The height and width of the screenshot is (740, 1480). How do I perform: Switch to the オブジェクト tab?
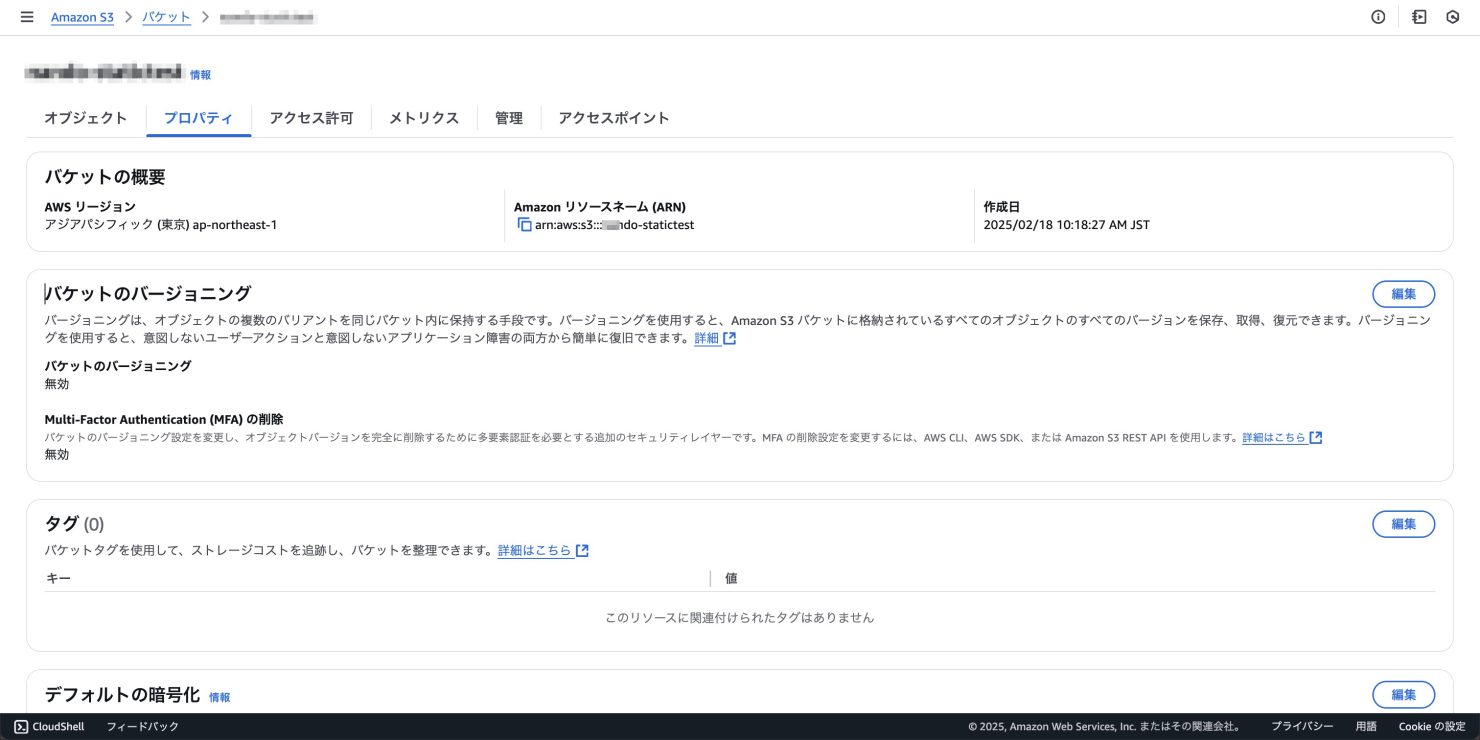coord(86,118)
